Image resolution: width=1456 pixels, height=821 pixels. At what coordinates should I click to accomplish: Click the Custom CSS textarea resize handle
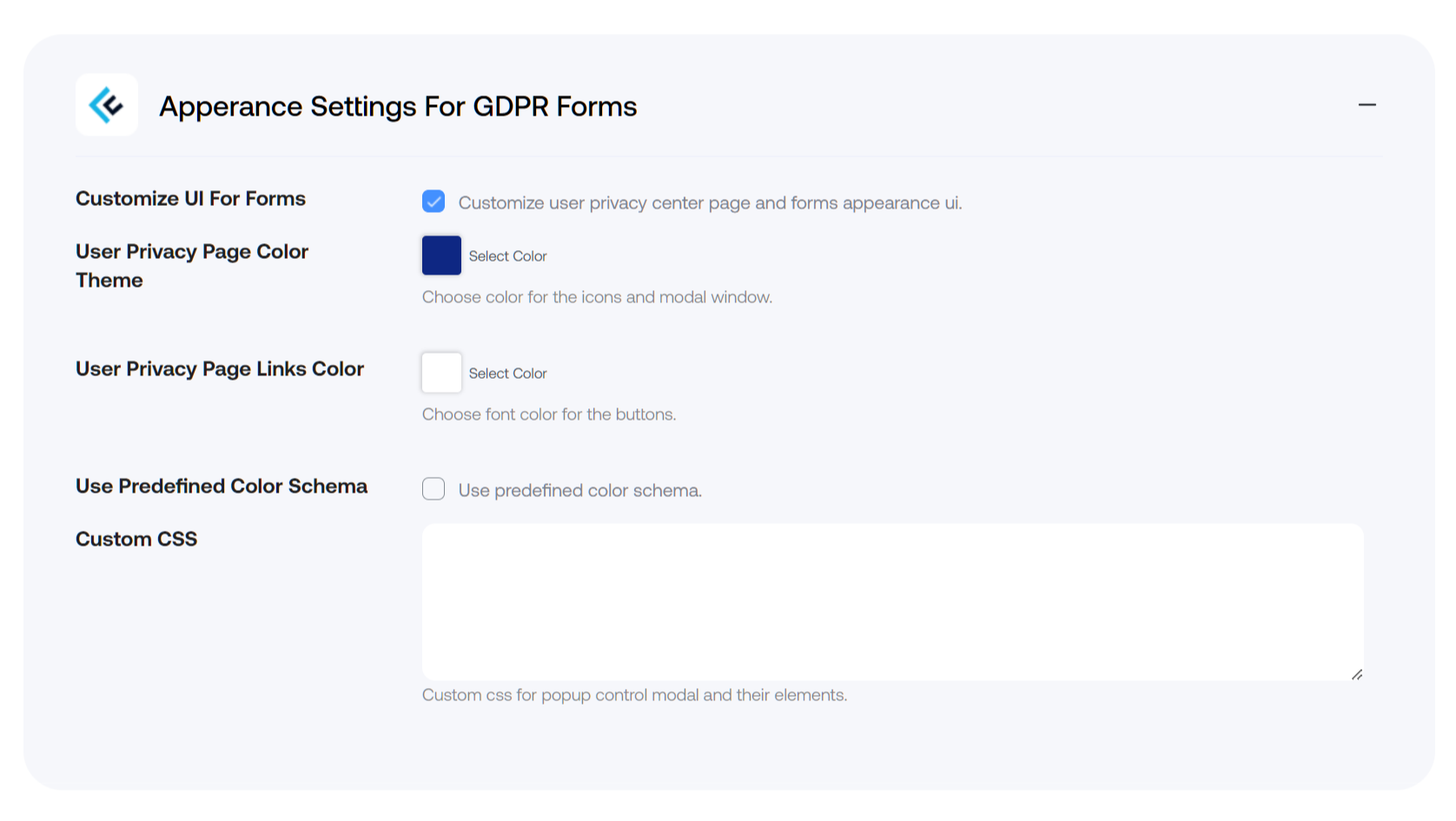[x=1356, y=674]
